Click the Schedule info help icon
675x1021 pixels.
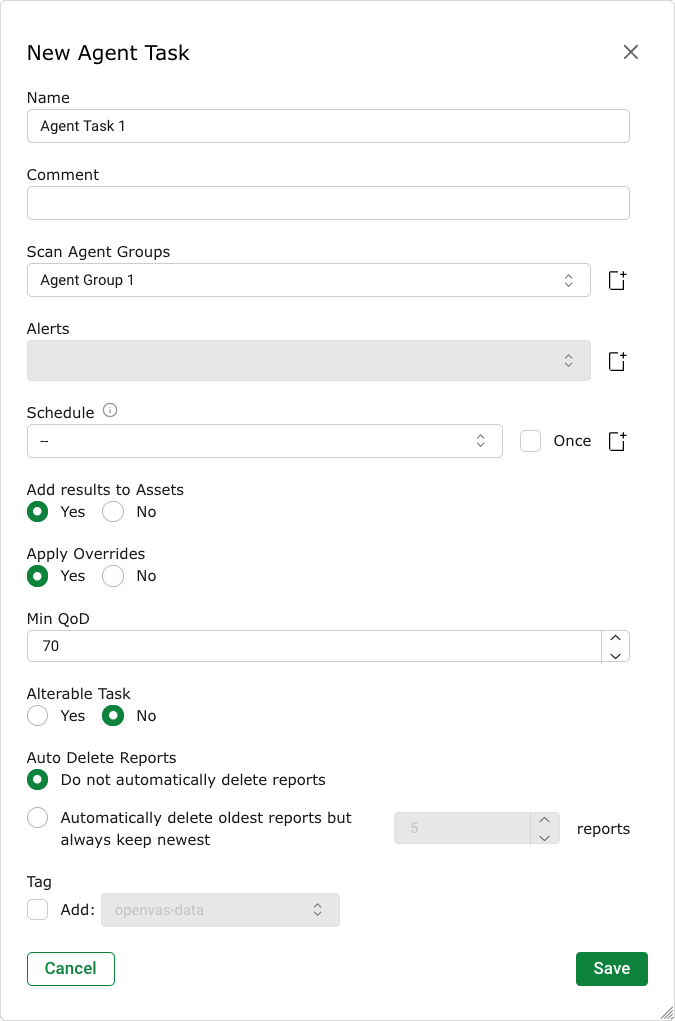(110, 411)
